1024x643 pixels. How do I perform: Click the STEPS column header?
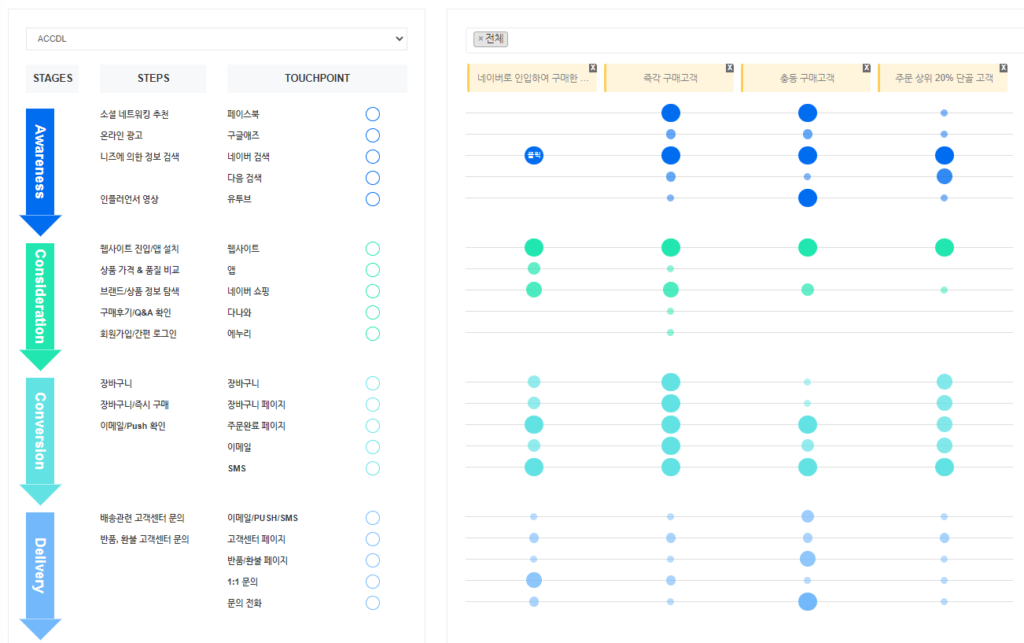coord(153,78)
